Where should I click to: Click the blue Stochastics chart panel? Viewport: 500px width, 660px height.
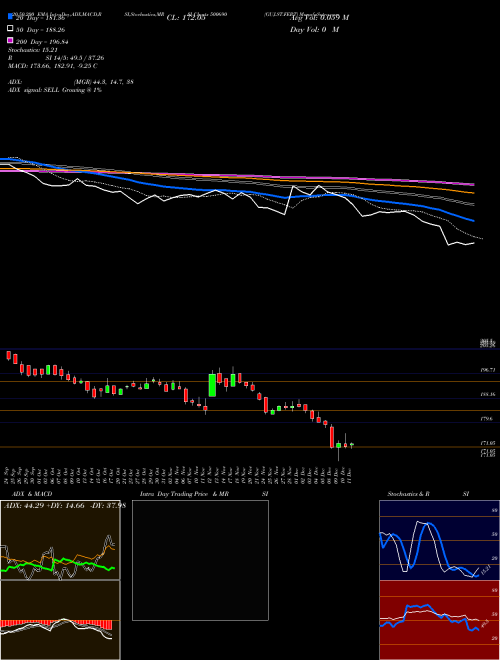(439, 540)
